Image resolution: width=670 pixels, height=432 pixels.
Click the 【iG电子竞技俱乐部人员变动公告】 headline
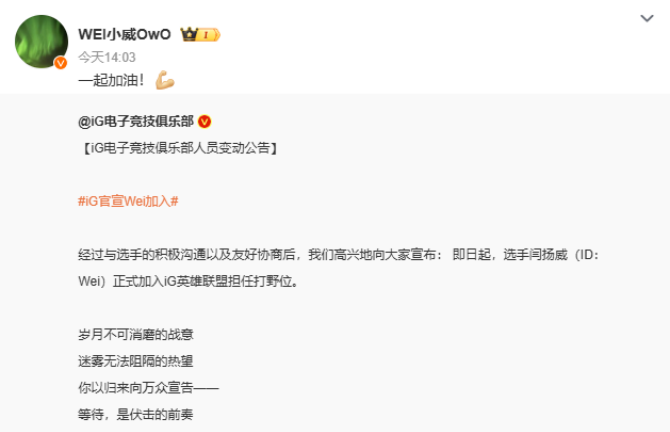[x=179, y=148]
